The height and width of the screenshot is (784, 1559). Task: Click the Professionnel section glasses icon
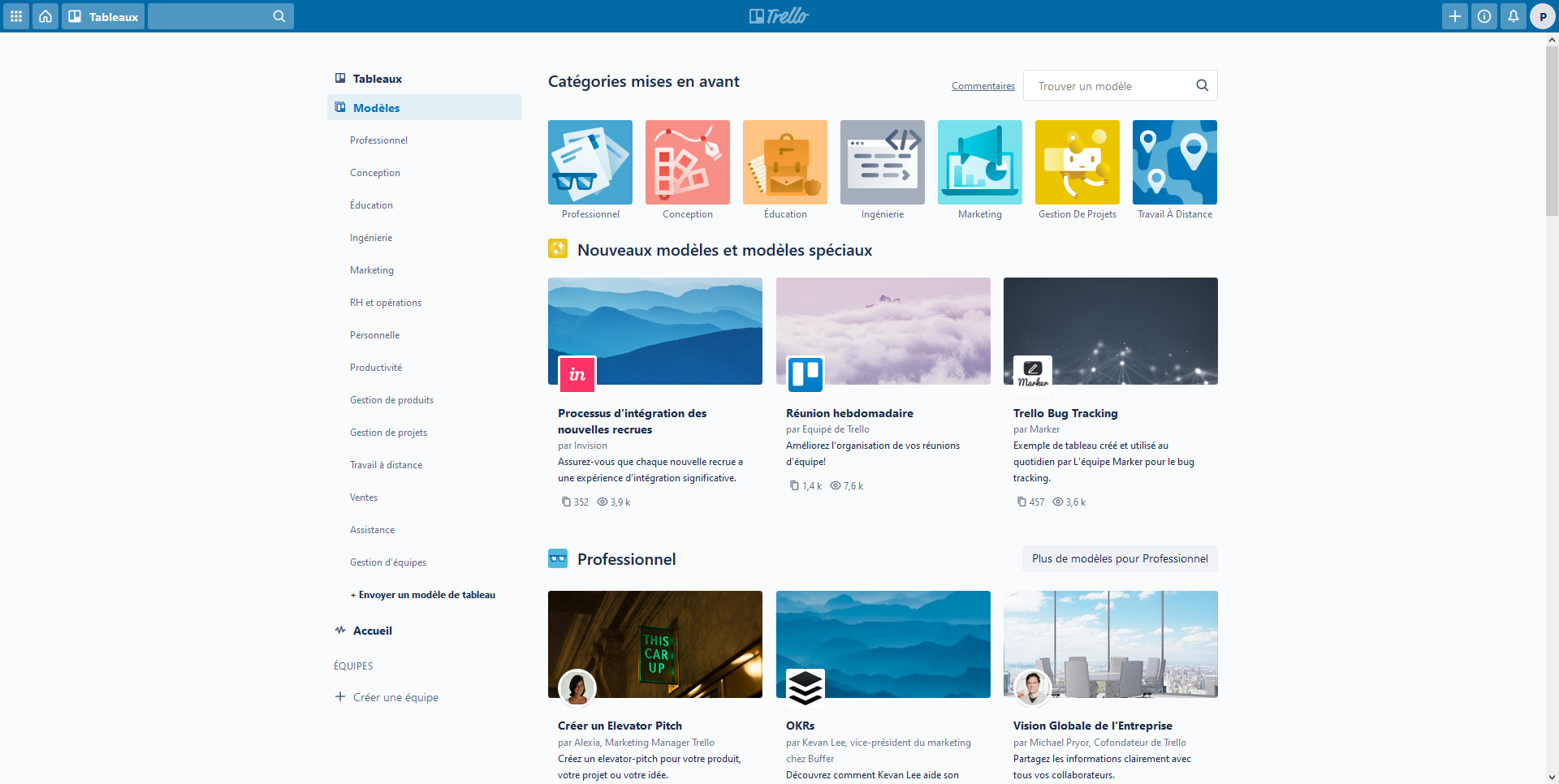[x=558, y=558]
